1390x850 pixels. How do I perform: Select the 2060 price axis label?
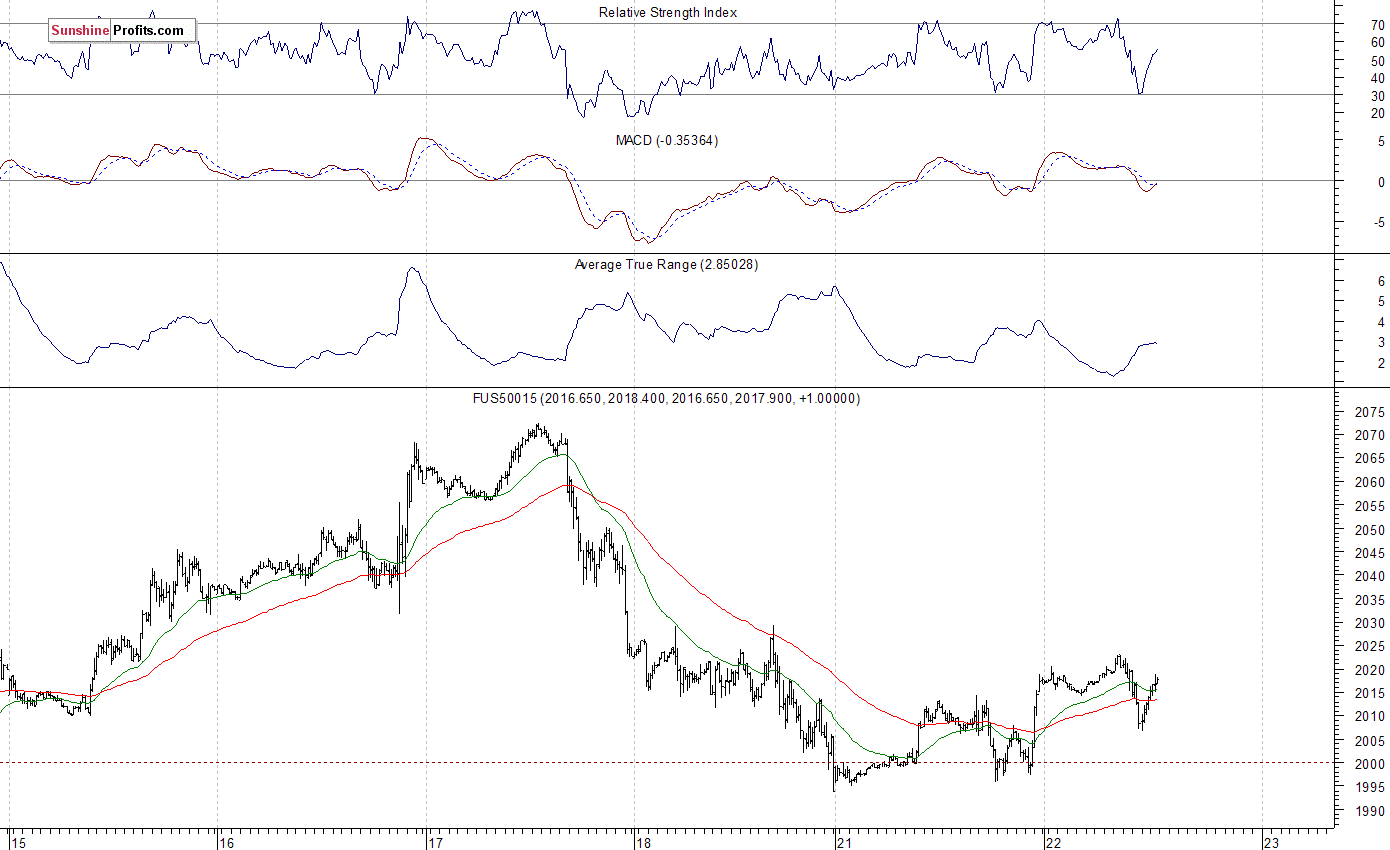tap(1369, 483)
